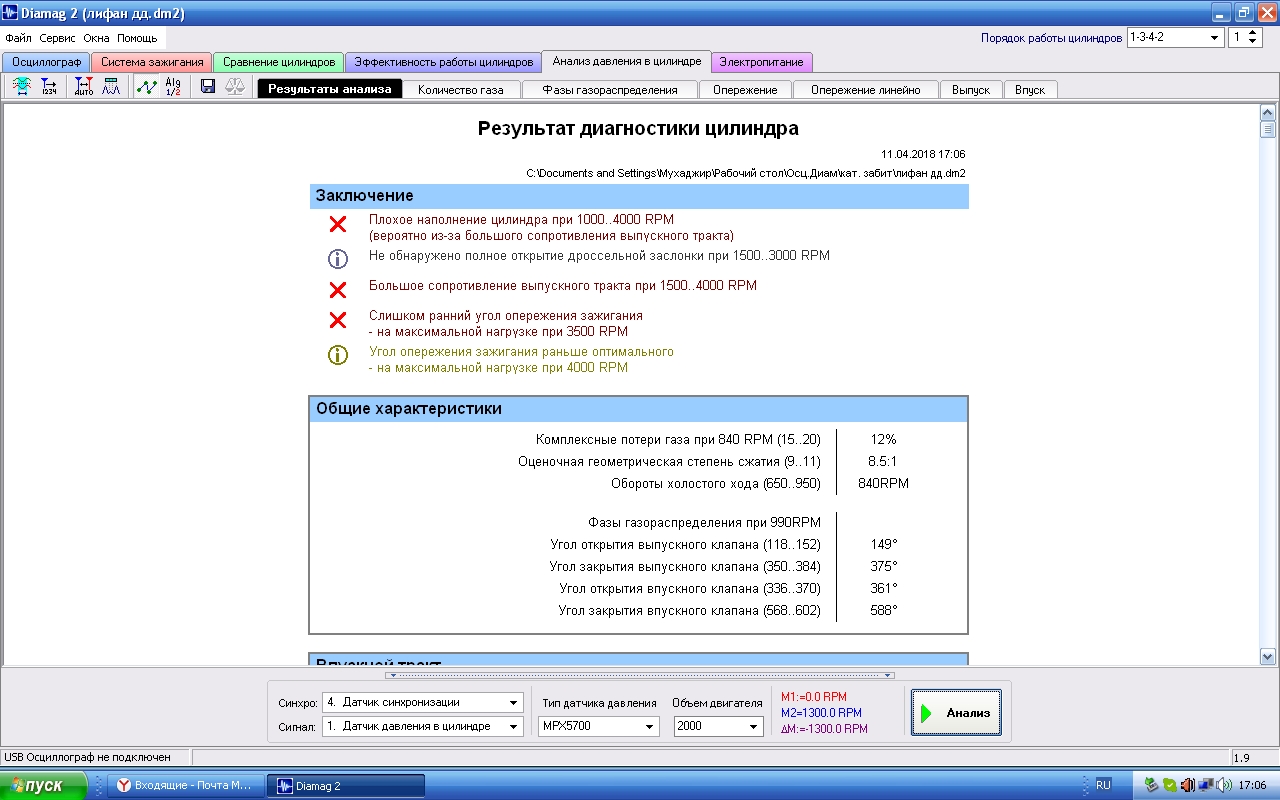Click the RU language indicator in taskbar
This screenshot has height=800, width=1280.
[1103, 785]
